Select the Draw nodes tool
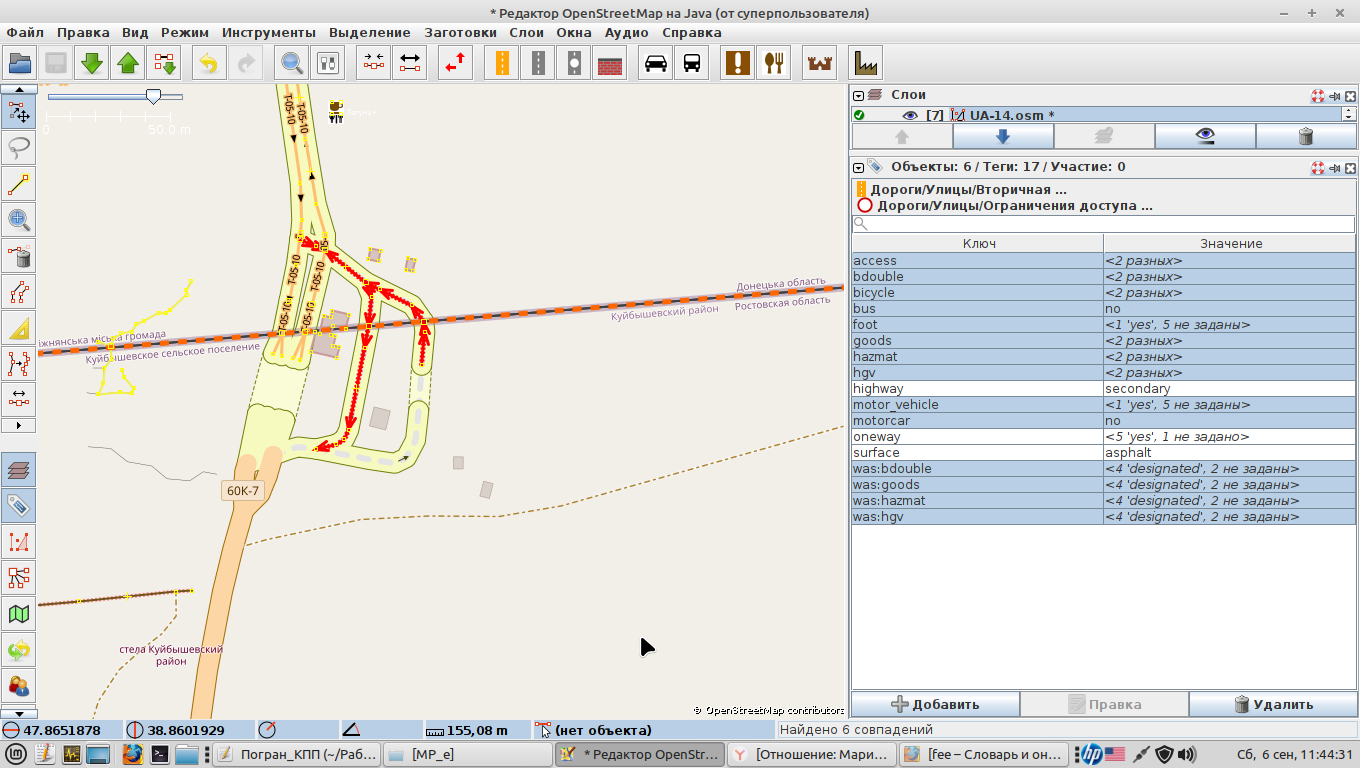The height and width of the screenshot is (768, 1360). click(x=19, y=185)
